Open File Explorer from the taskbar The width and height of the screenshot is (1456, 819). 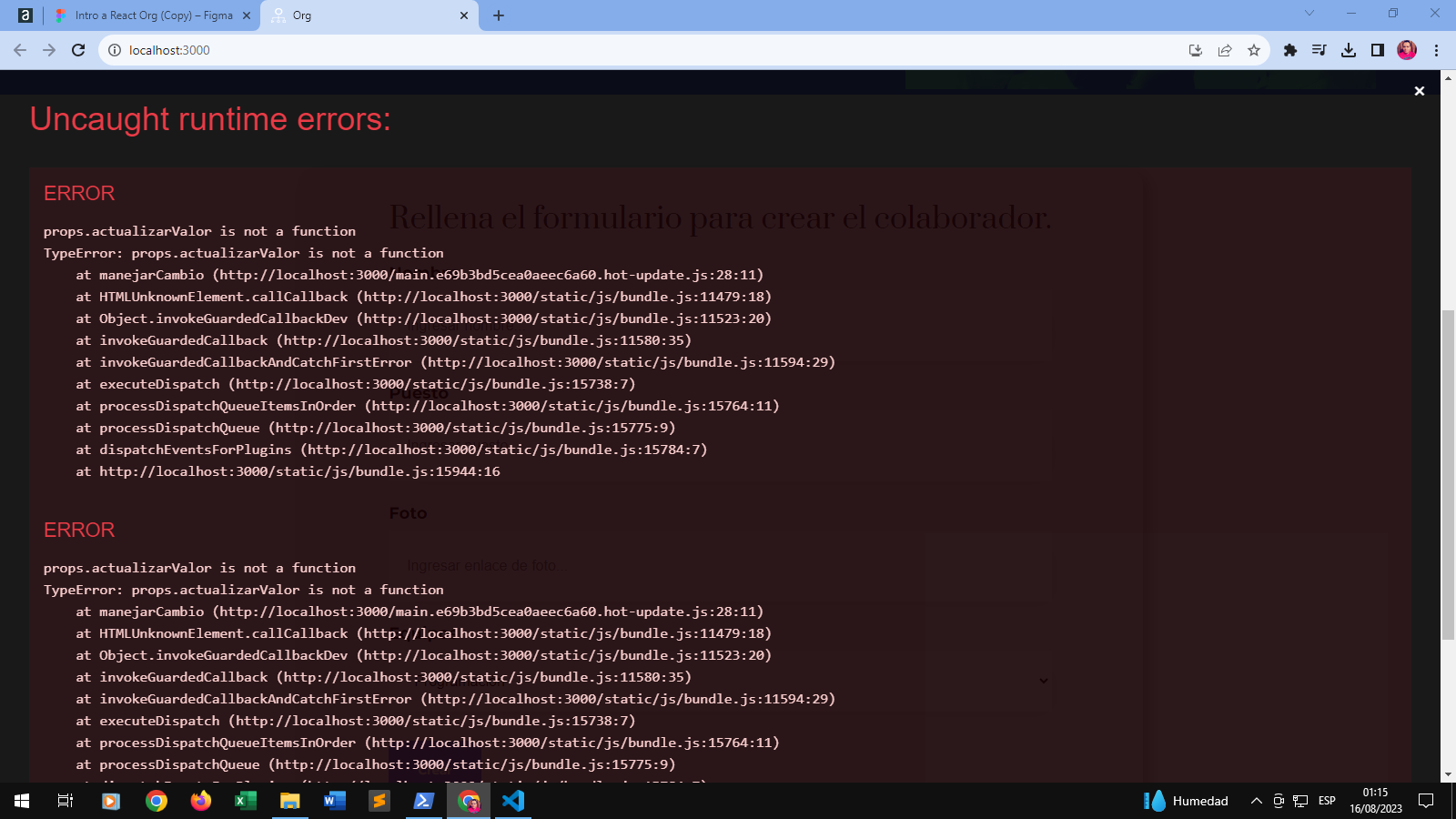pos(290,801)
